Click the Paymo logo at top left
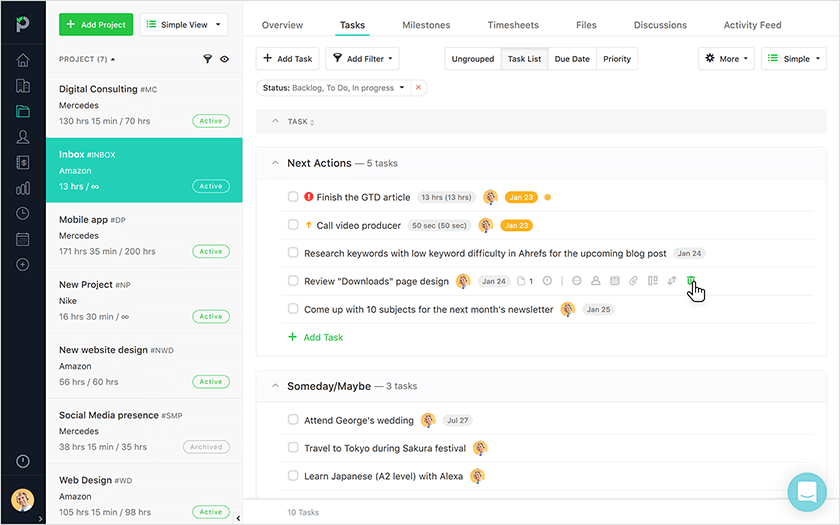The image size is (840, 525). click(x=22, y=24)
